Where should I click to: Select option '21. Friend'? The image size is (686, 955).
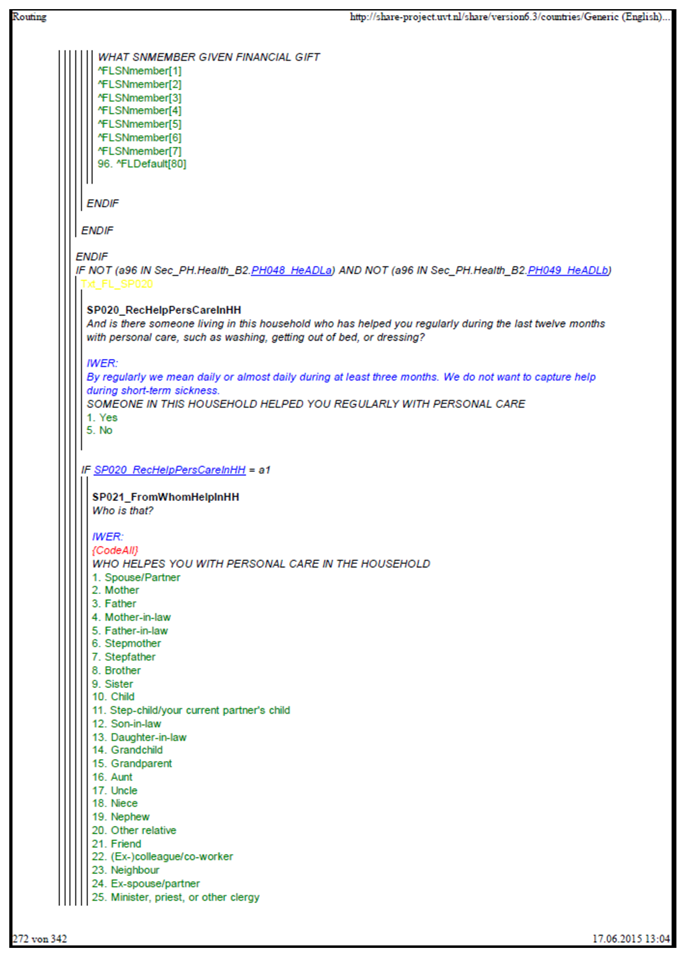click(116, 844)
